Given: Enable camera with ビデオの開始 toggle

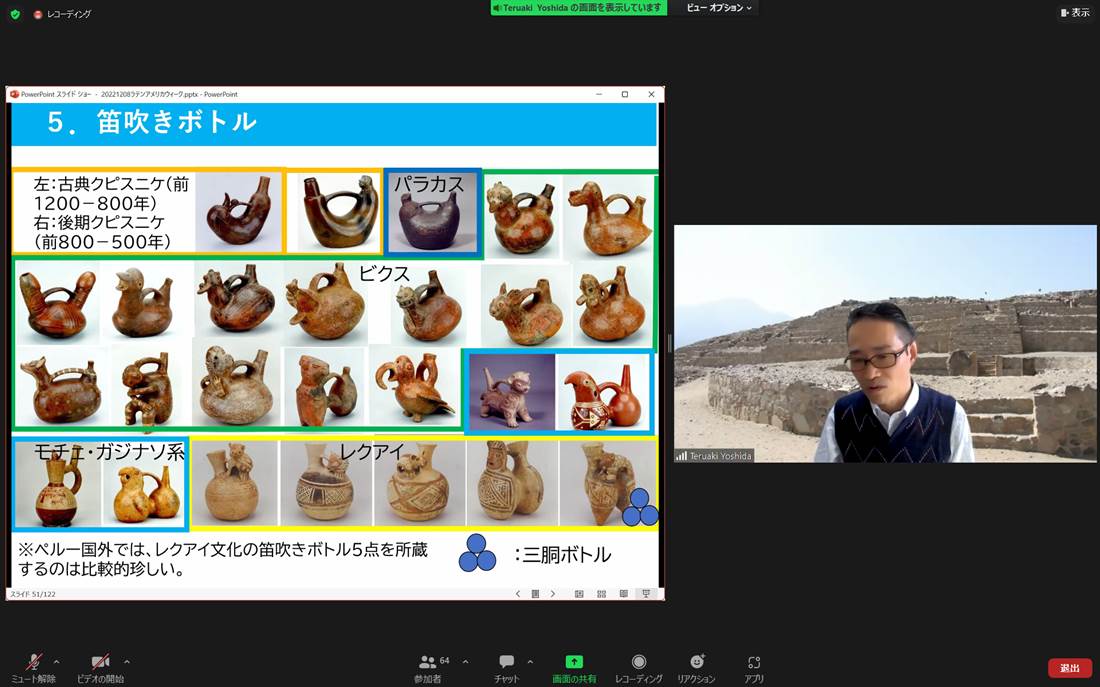Looking at the screenshot, I should point(100,660).
